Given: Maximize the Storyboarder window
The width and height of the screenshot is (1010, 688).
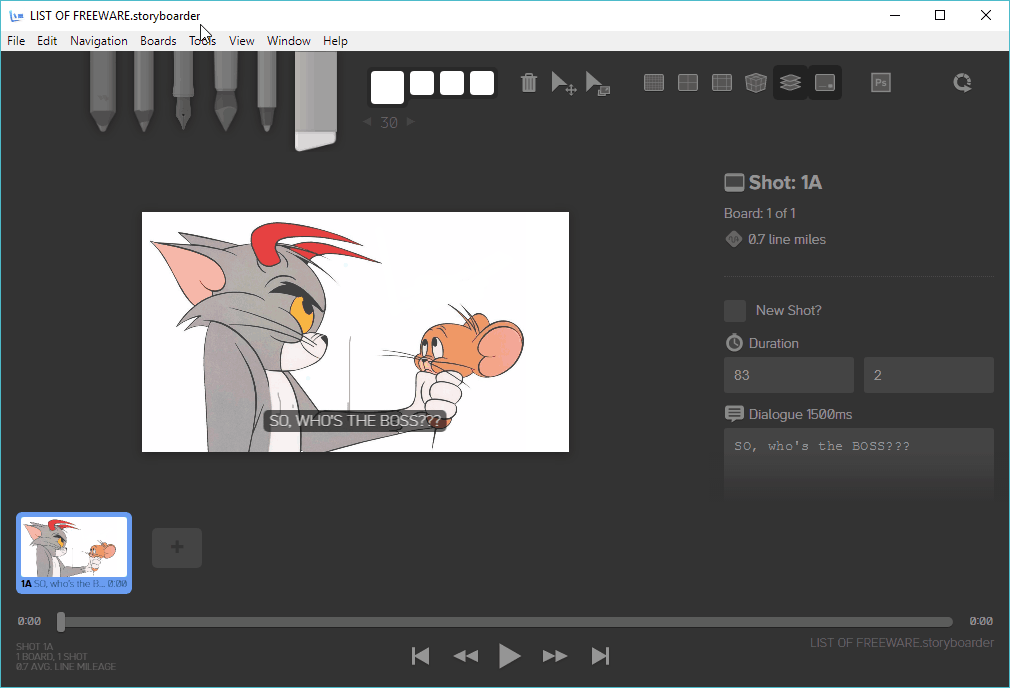Looking at the screenshot, I should [940, 15].
